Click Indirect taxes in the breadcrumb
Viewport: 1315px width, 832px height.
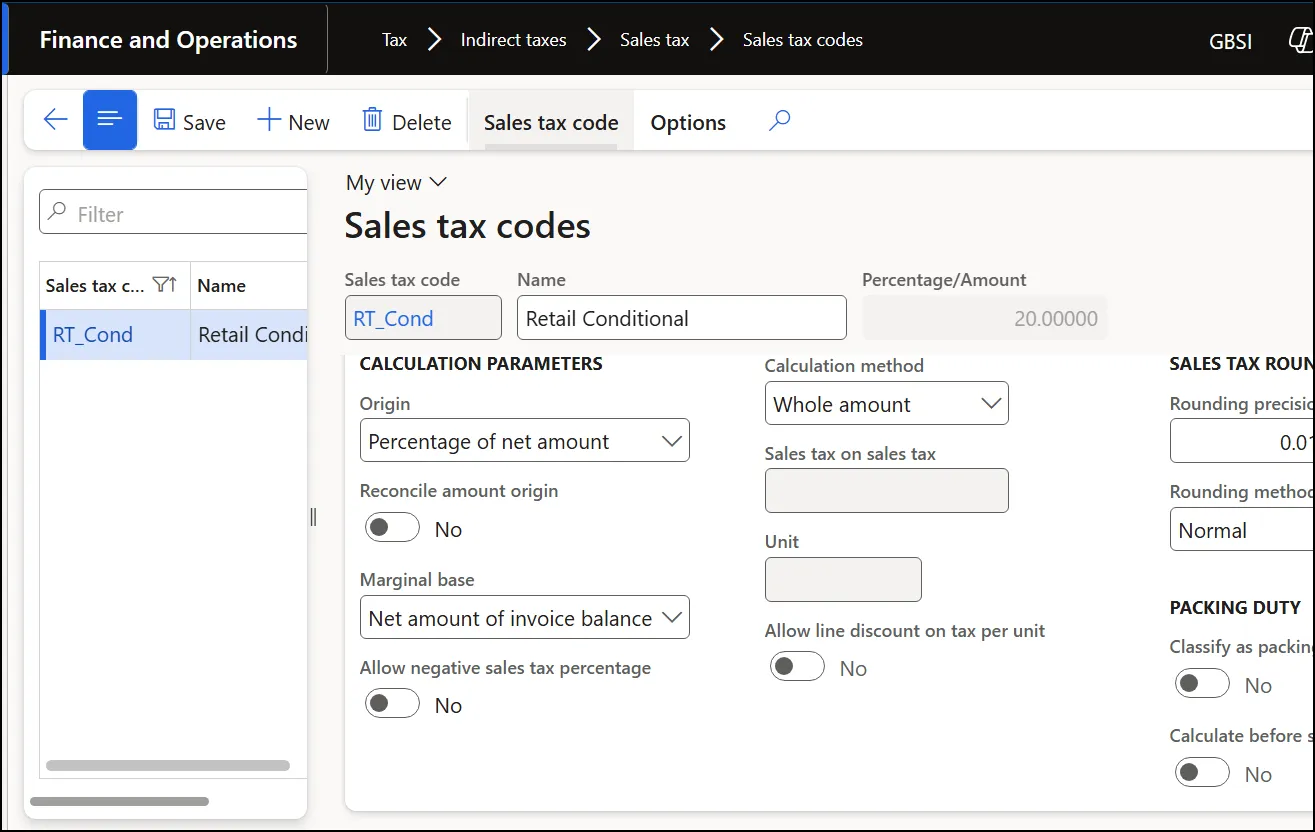(x=514, y=40)
